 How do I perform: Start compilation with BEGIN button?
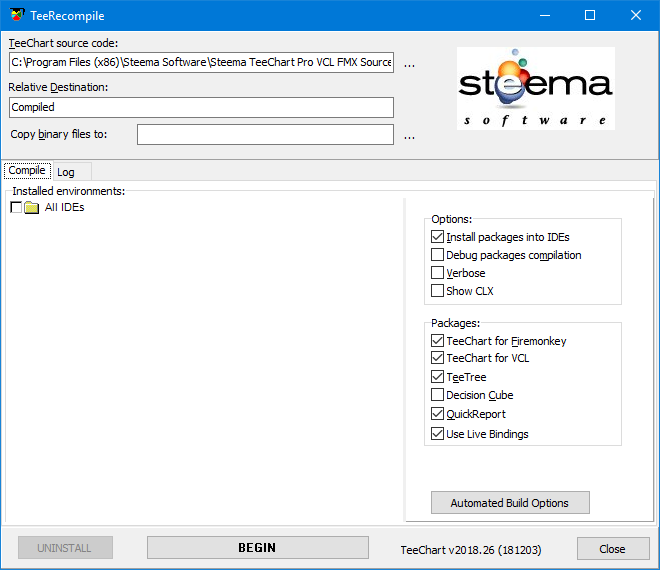[x=258, y=547]
